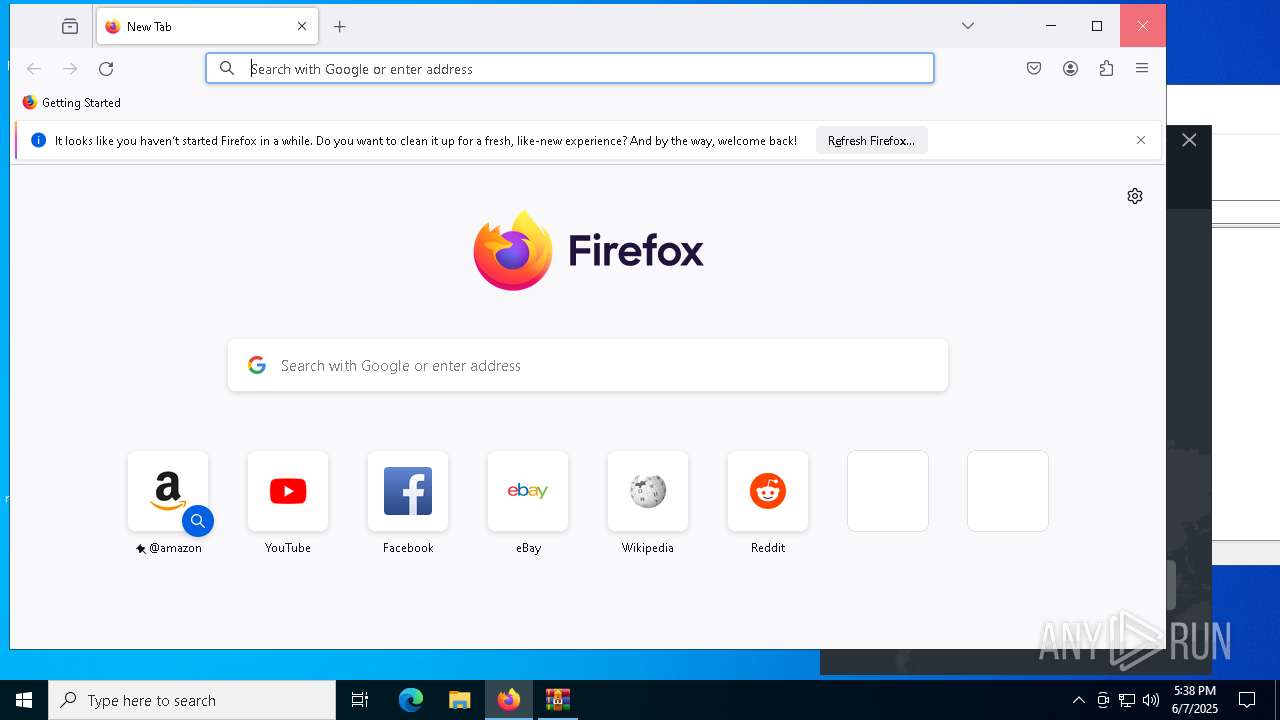Open Firefox account icon
The image size is (1280, 720).
[x=1070, y=69]
